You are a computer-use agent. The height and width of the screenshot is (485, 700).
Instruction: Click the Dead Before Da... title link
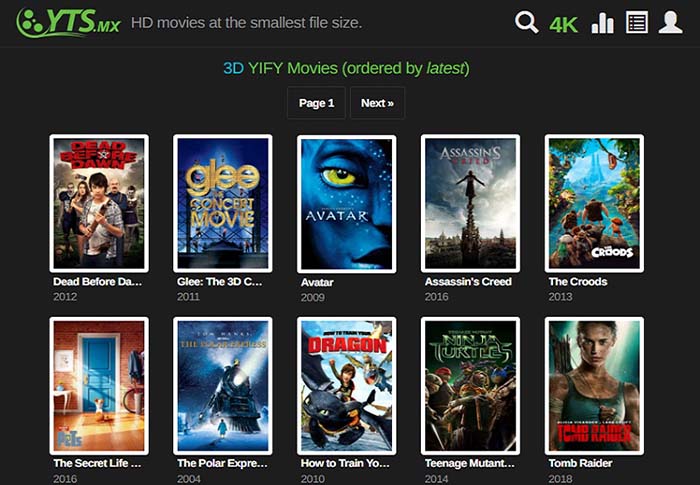(x=97, y=282)
